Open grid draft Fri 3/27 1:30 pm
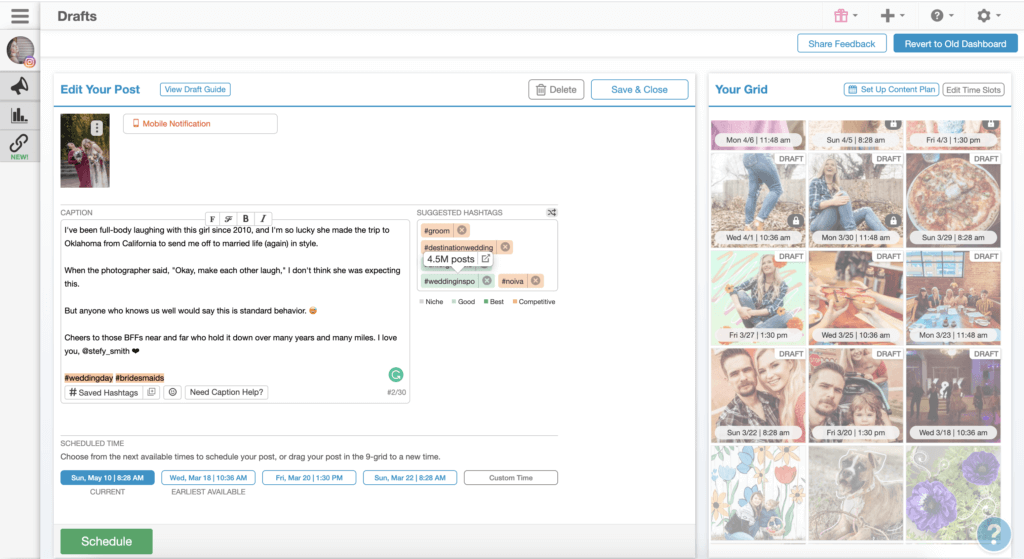The width and height of the screenshot is (1024, 559). coord(758,298)
